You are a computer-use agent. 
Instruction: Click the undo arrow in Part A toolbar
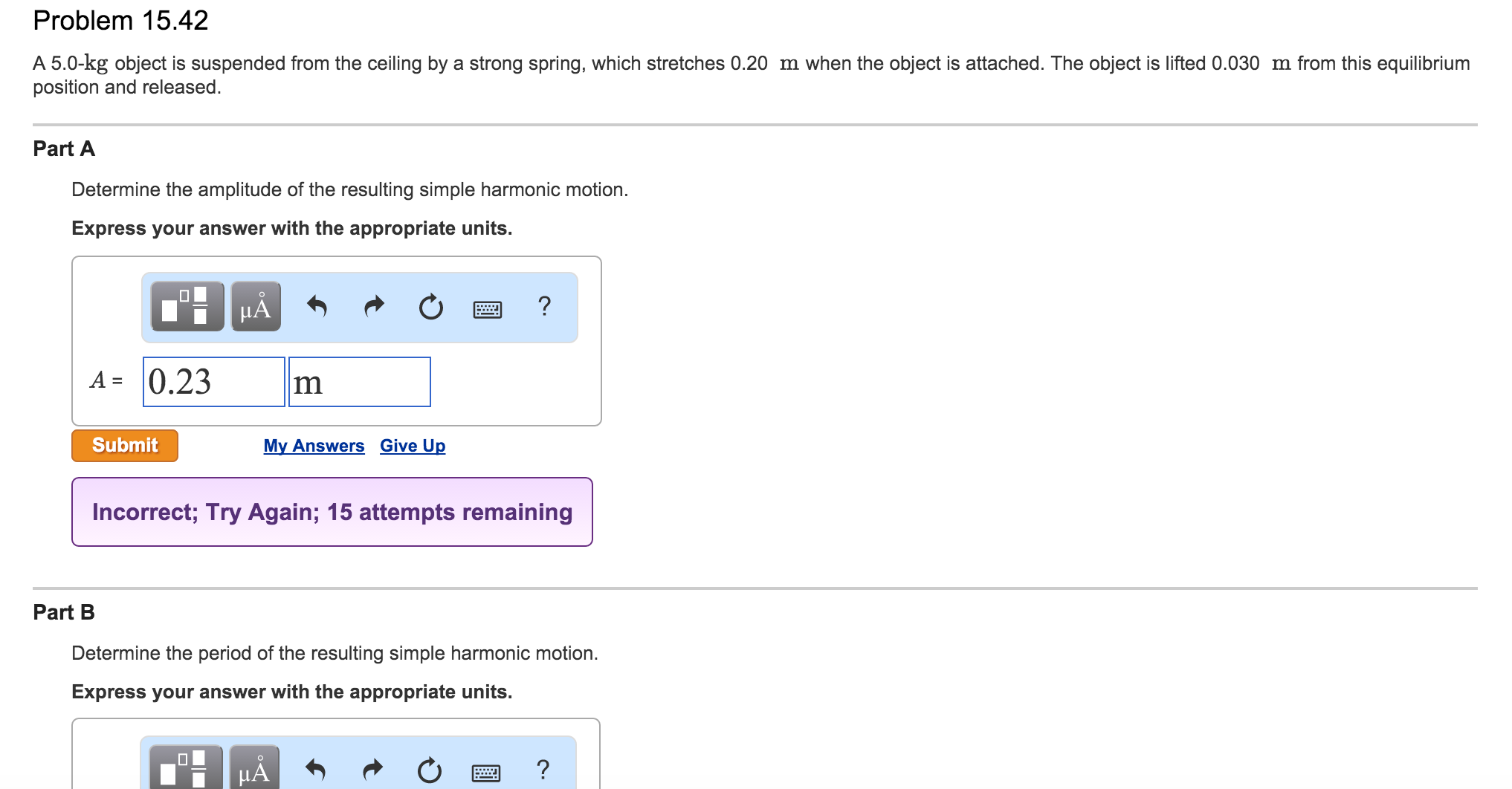pyautogui.click(x=317, y=305)
